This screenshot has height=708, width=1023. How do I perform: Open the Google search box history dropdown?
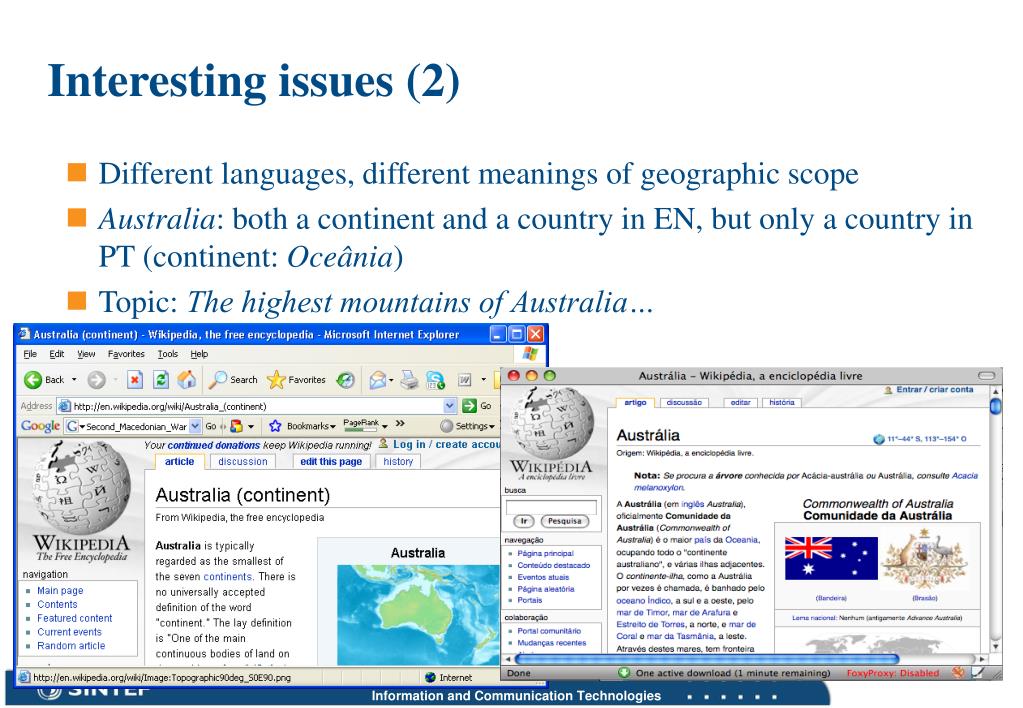point(195,426)
